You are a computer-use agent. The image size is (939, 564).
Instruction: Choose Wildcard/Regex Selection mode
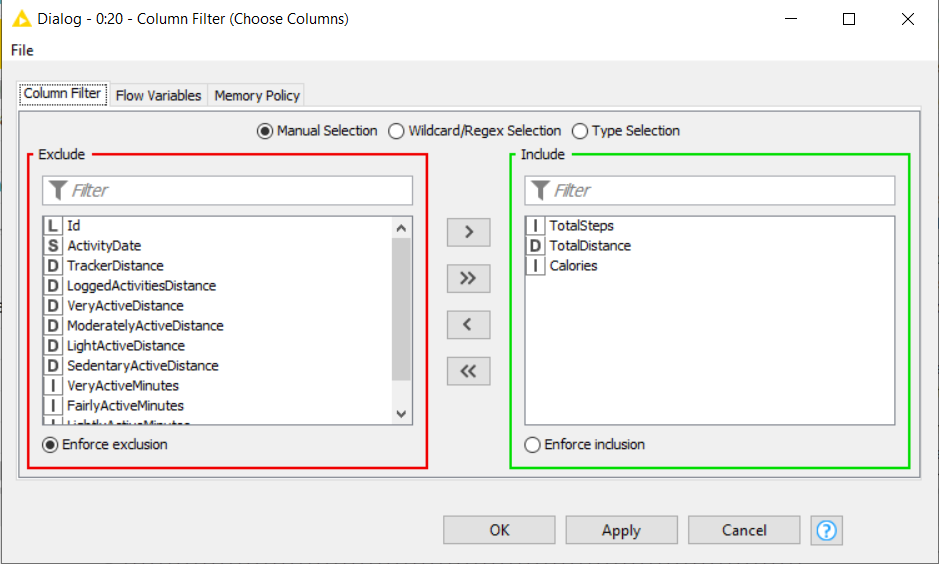click(397, 131)
